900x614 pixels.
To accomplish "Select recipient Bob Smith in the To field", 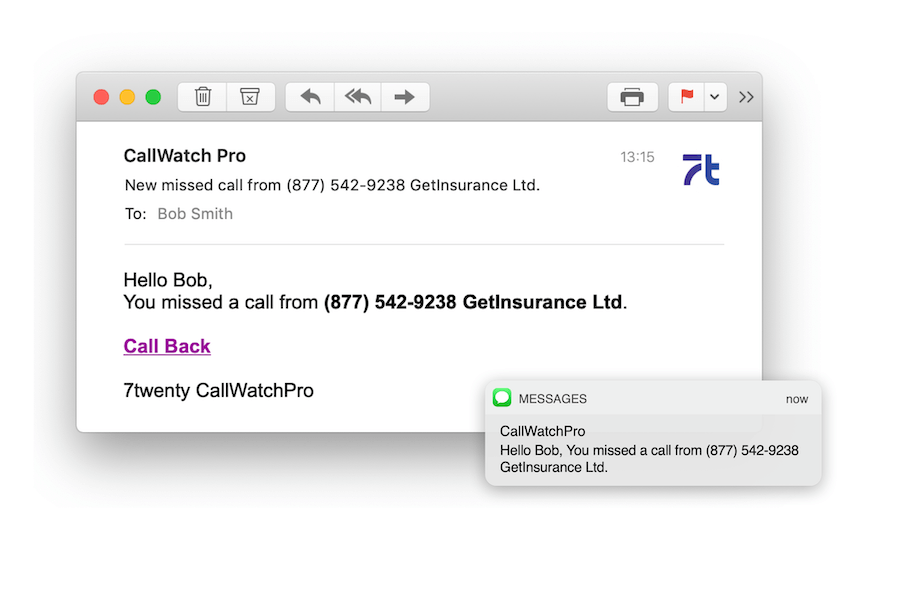I will (x=195, y=213).
